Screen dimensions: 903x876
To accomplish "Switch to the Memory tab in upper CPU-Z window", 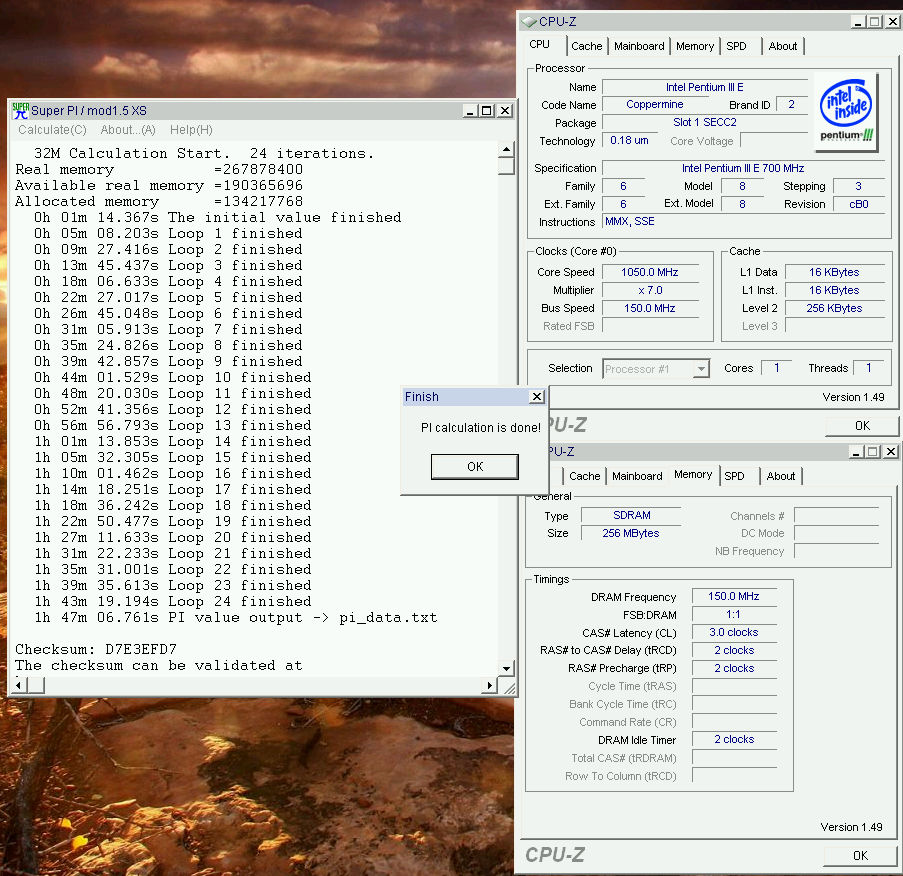I will coord(695,46).
